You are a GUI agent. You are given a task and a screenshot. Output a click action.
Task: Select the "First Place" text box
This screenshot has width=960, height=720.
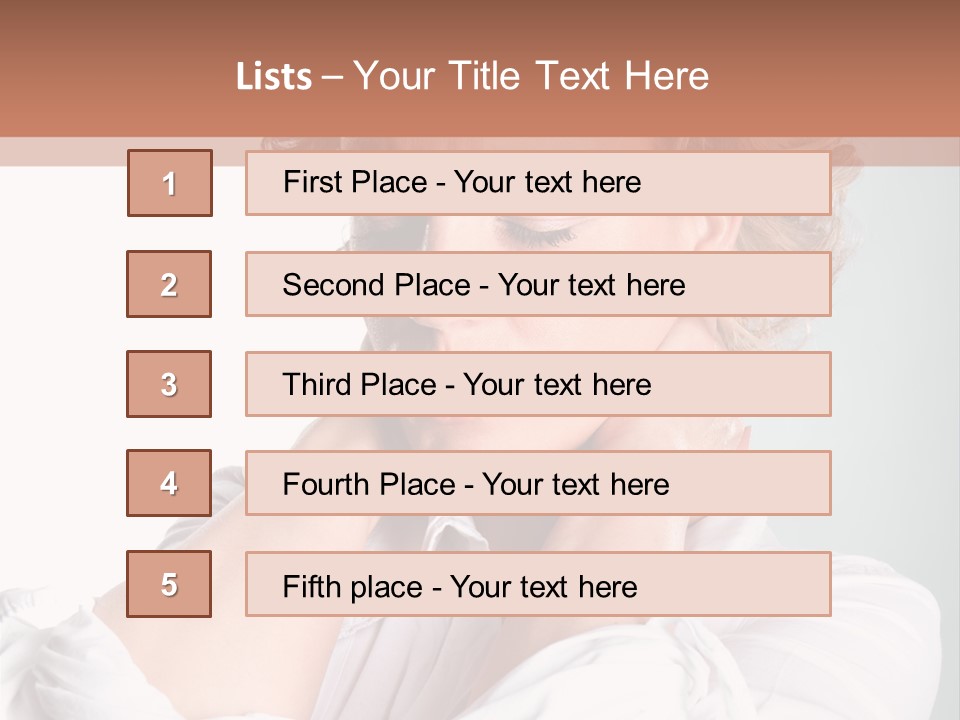(x=538, y=183)
